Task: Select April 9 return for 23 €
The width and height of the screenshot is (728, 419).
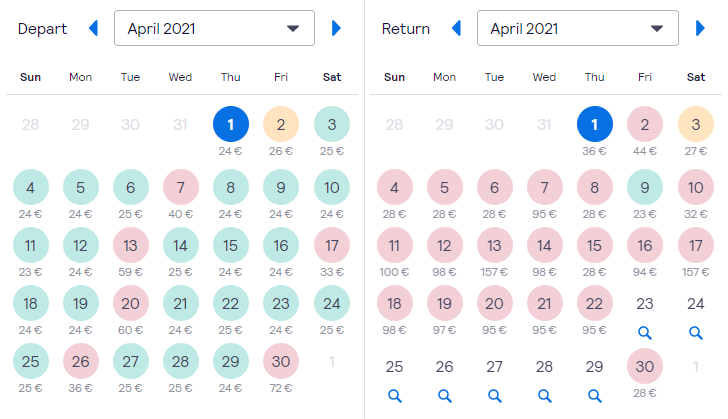Action: [644, 187]
